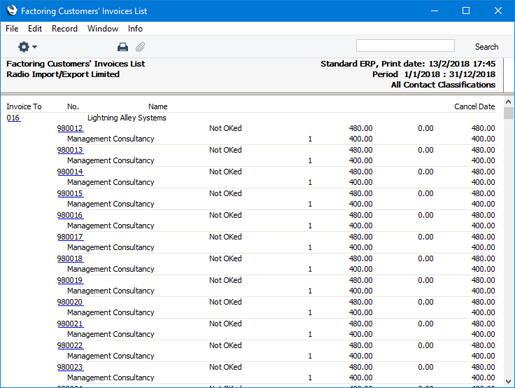Open invoice 980023
515x388 pixels.
(x=70, y=367)
